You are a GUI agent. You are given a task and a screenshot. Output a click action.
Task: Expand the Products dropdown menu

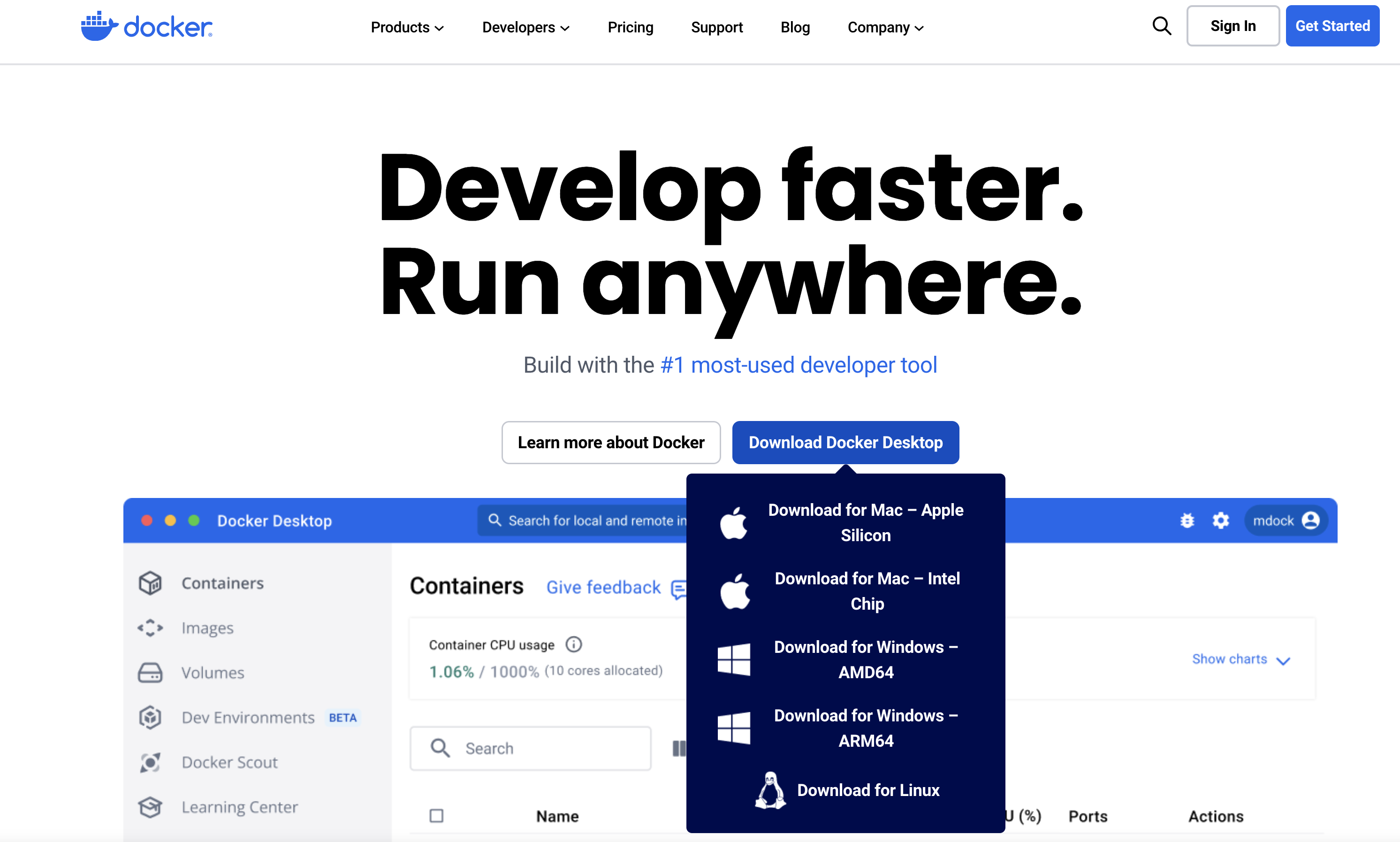point(407,27)
